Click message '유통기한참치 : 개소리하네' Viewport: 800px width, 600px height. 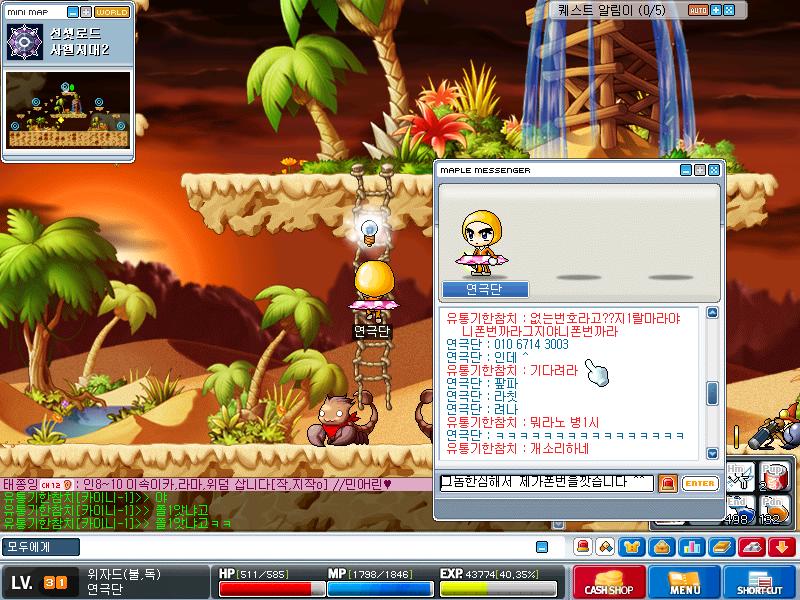pyautogui.click(x=517, y=448)
